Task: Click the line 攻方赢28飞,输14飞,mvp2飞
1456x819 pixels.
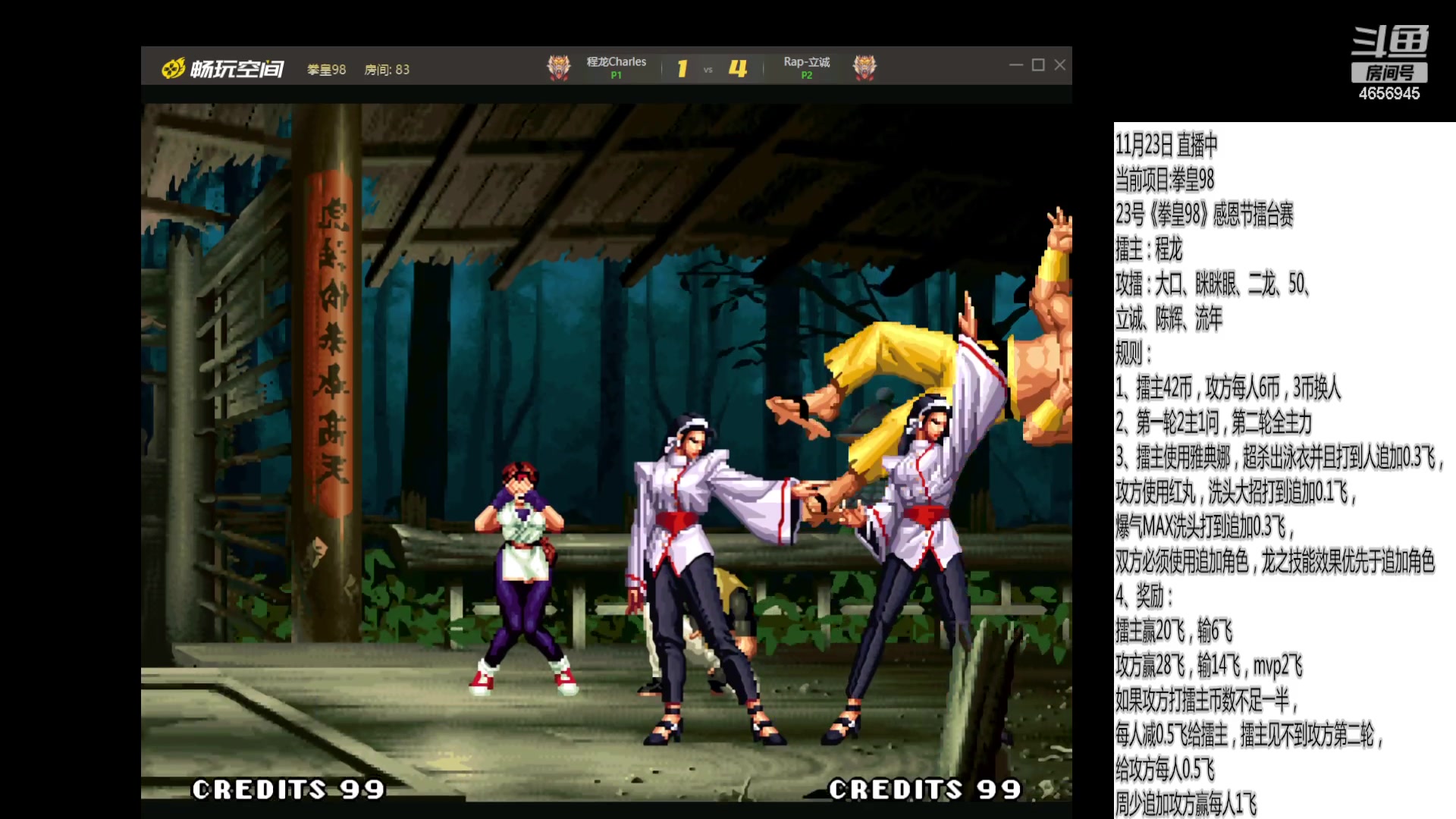Action: 1209,666
